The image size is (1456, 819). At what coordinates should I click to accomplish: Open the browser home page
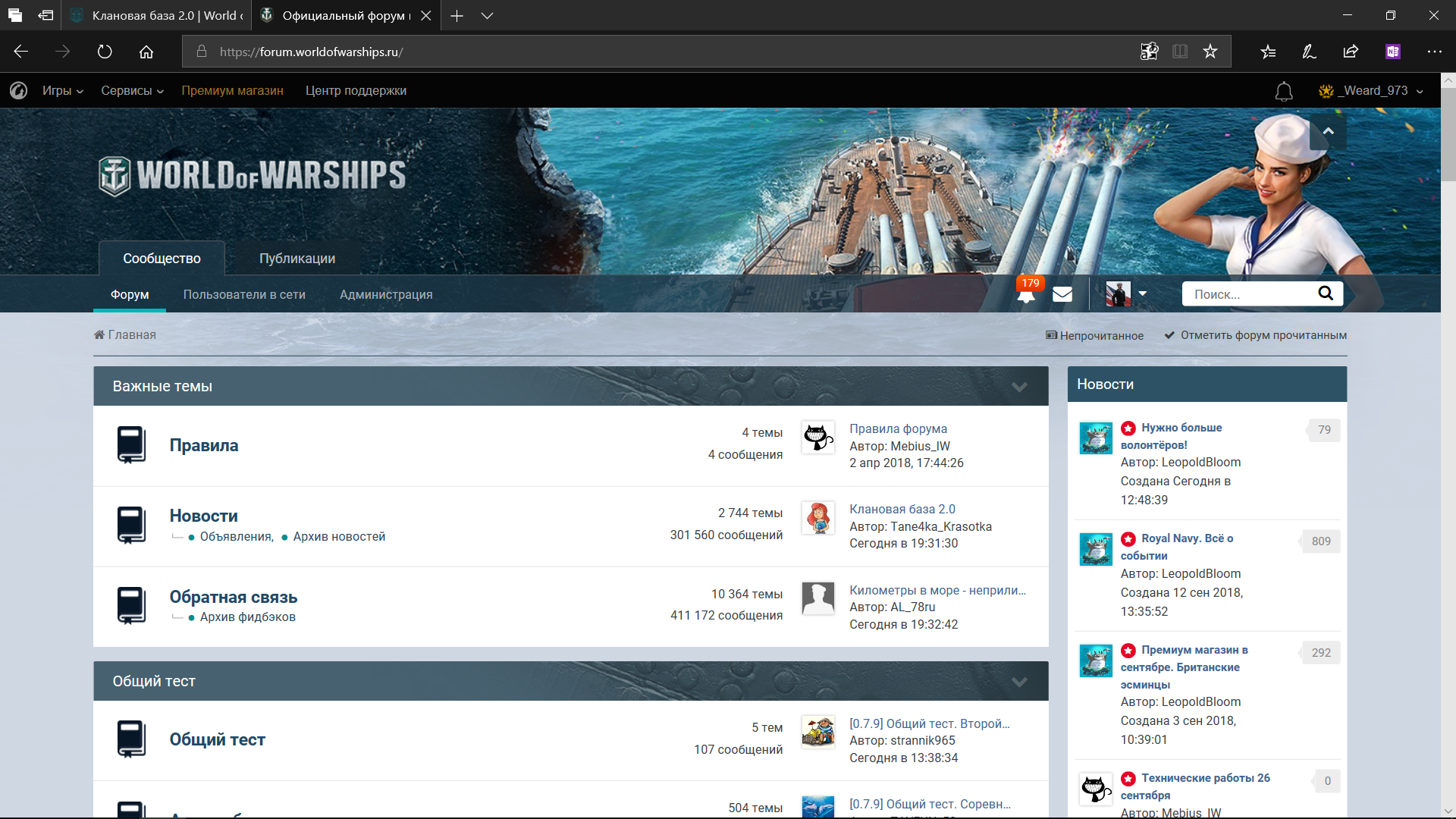pos(146,52)
